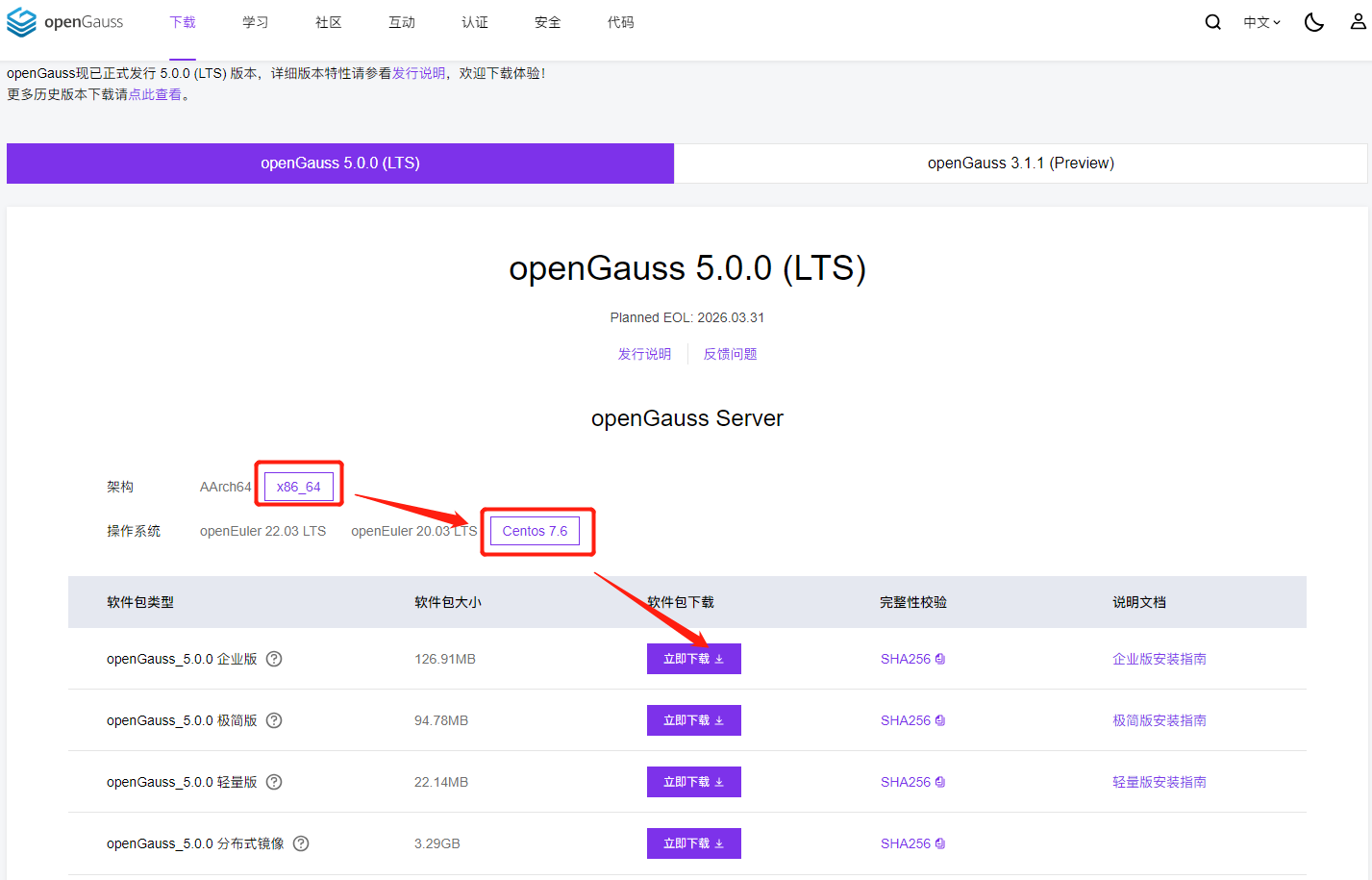Copy SHA256 for 企业版 package
Image resolution: width=1372 pixels, height=880 pixels.
[913, 659]
